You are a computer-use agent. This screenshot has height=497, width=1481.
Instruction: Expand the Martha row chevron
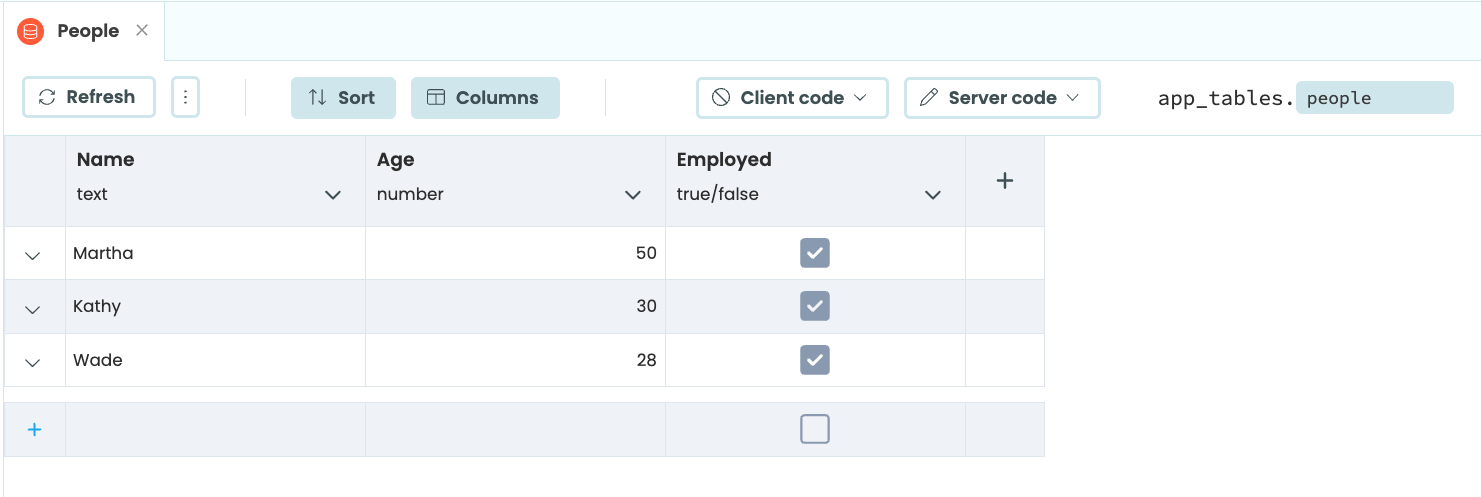[33, 255]
